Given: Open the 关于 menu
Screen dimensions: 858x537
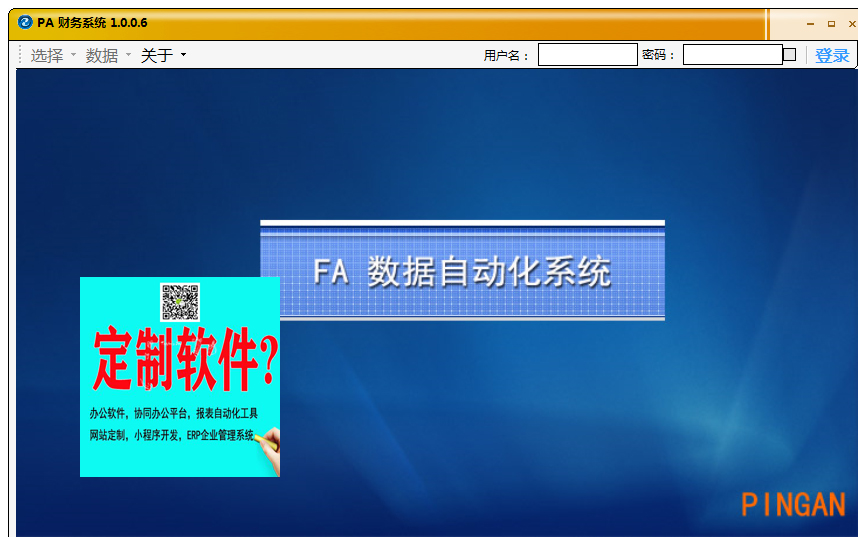Looking at the screenshot, I should (x=157, y=56).
